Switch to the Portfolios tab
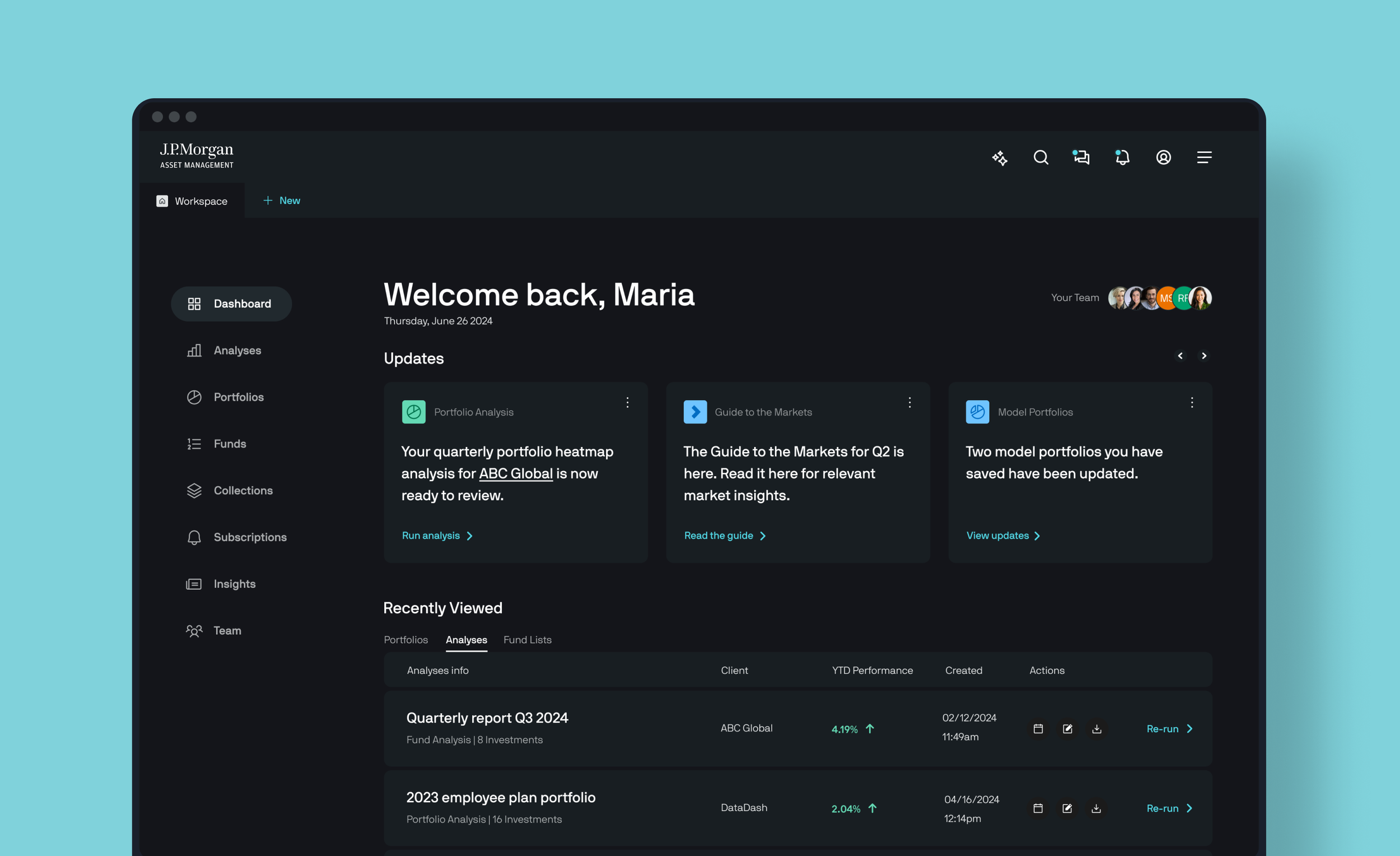This screenshot has width=1400, height=856. (405, 640)
